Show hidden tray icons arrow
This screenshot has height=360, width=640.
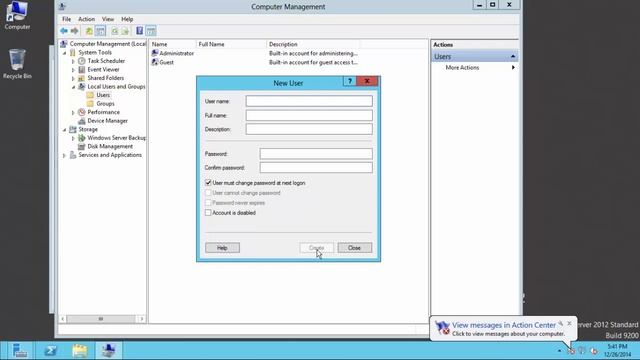tap(559, 351)
